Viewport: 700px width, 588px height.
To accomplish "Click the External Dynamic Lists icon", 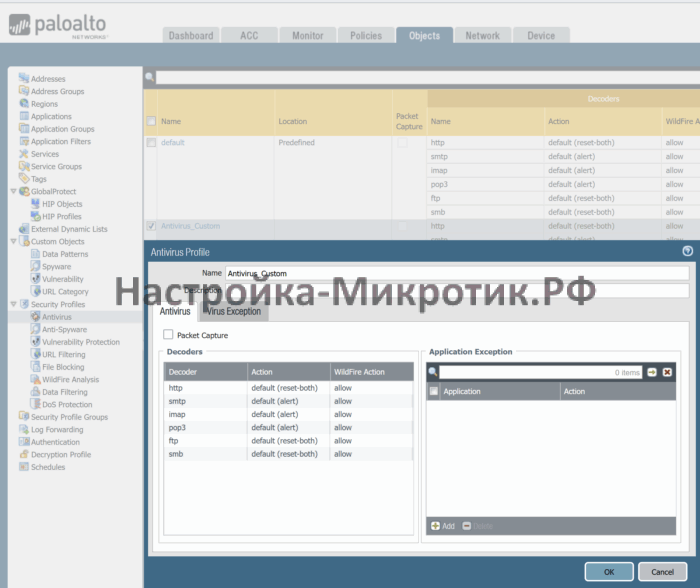I will coord(24,229).
